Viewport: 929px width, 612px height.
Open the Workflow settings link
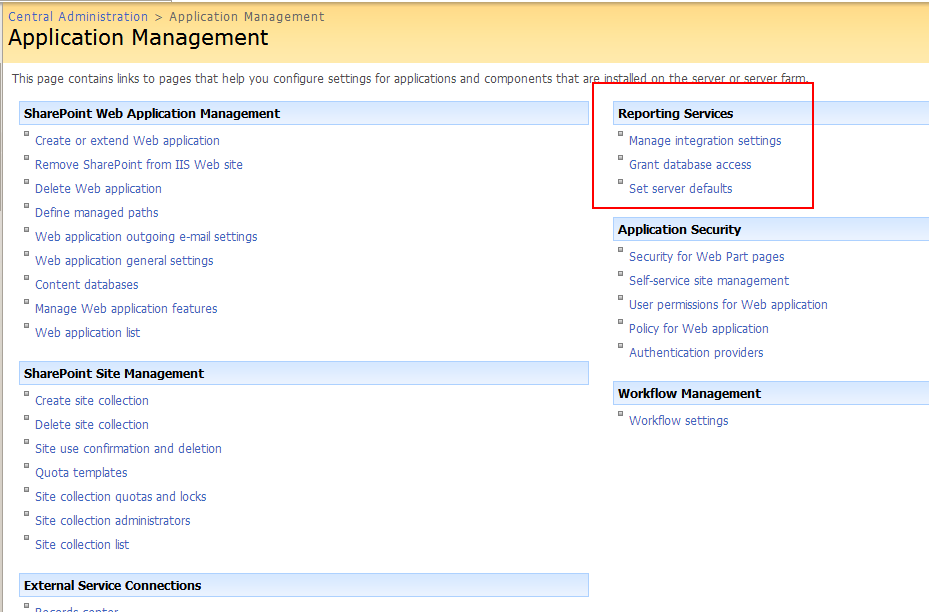pyautogui.click(x=679, y=421)
